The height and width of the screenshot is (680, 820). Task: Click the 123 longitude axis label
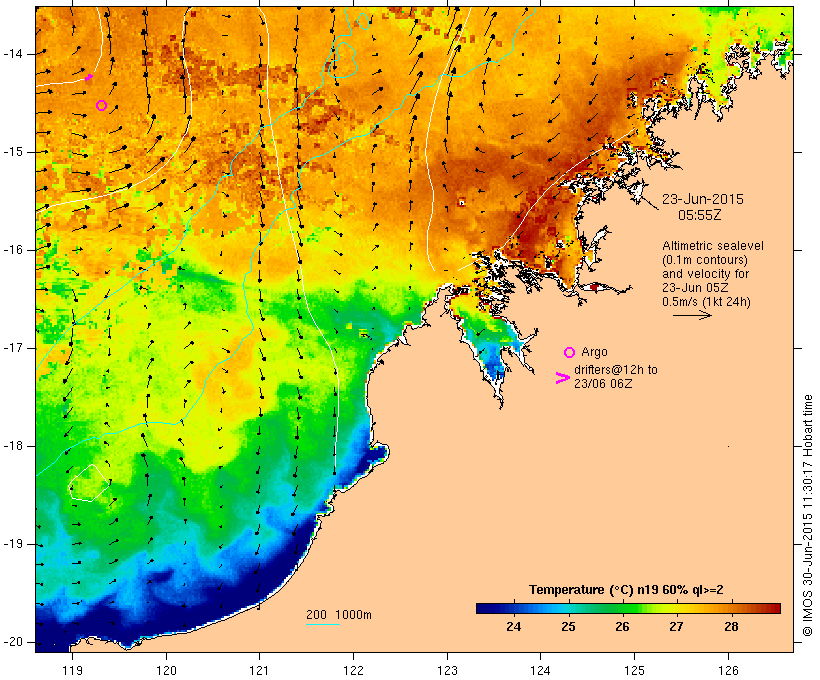[447, 671]
